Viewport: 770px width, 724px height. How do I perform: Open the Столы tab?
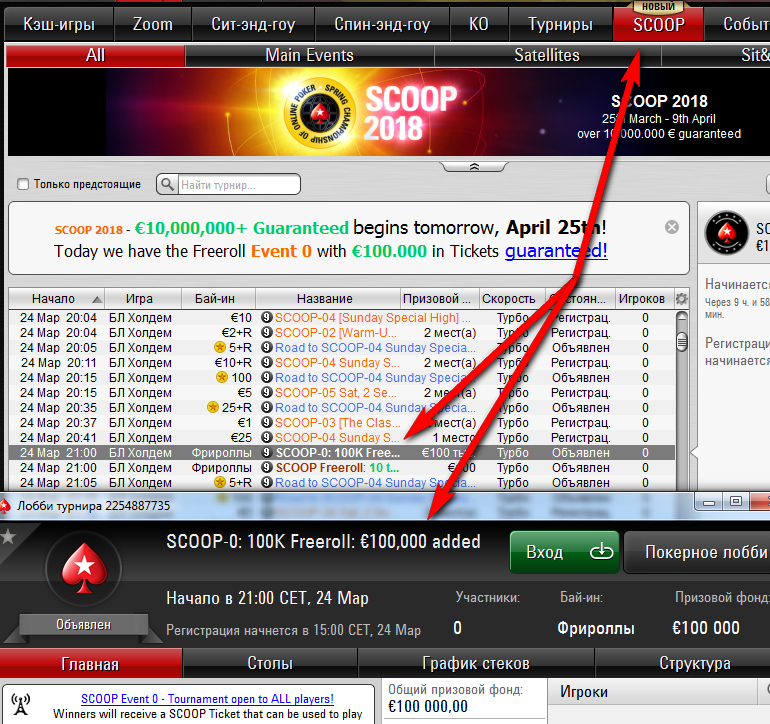[x=270, y=663]
